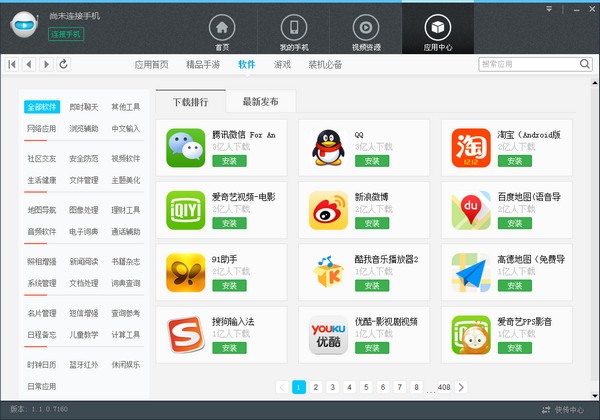
Task: Select 安全防范 category
Action: 84,159
